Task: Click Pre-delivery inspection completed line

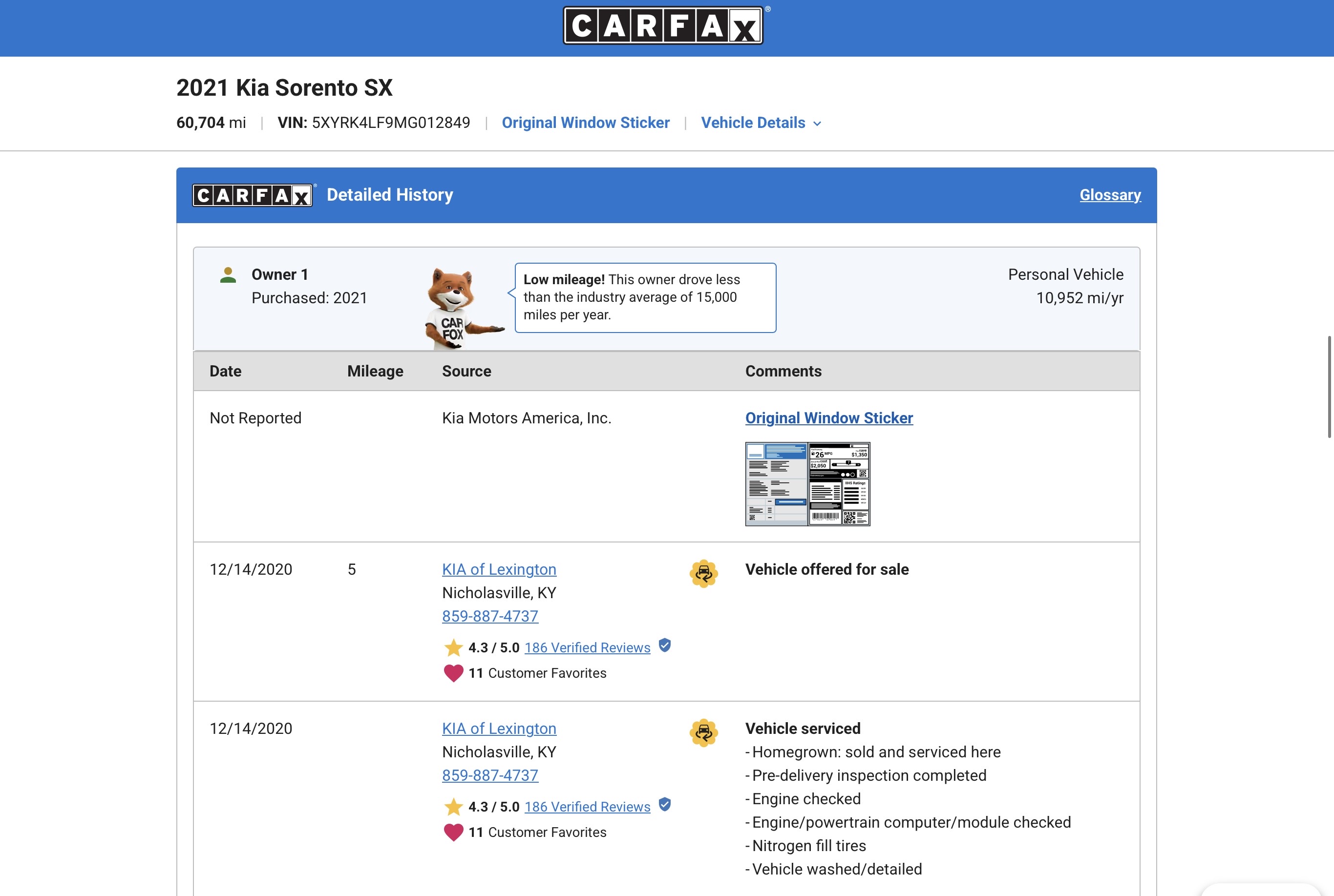Action: pos(866,776)
